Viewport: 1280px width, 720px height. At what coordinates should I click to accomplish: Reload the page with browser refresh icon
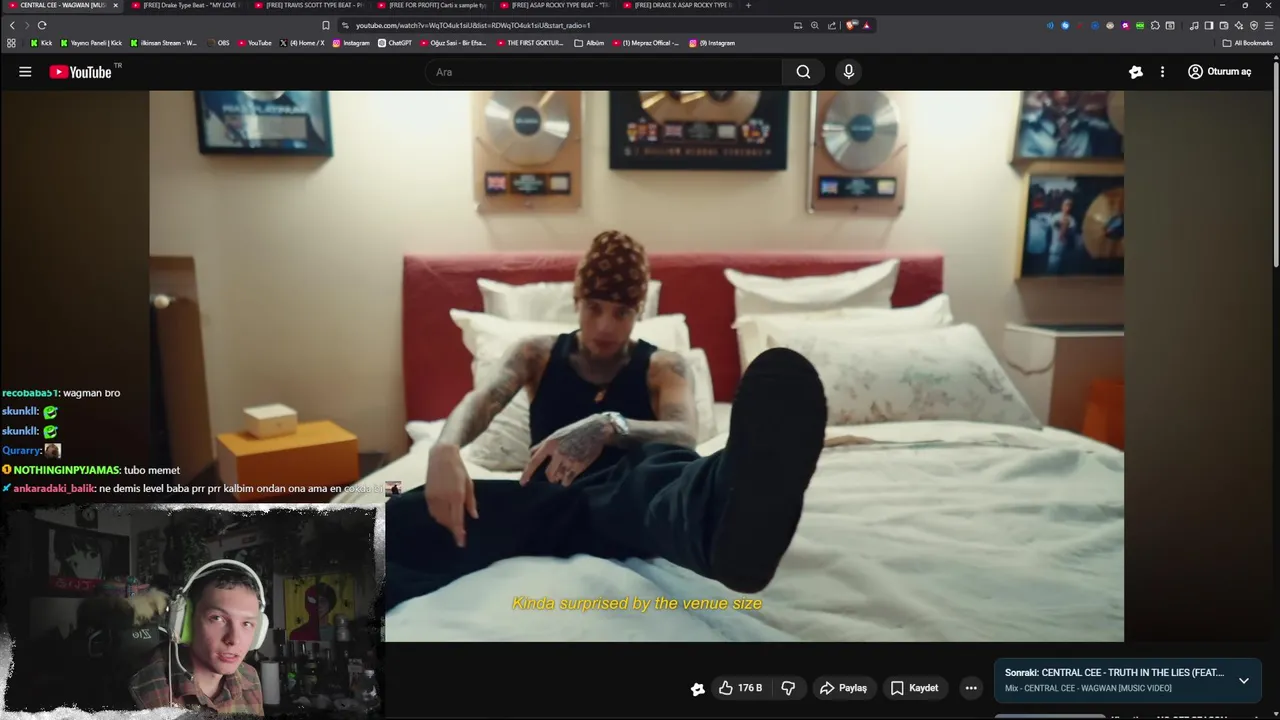tap(42, 25)
